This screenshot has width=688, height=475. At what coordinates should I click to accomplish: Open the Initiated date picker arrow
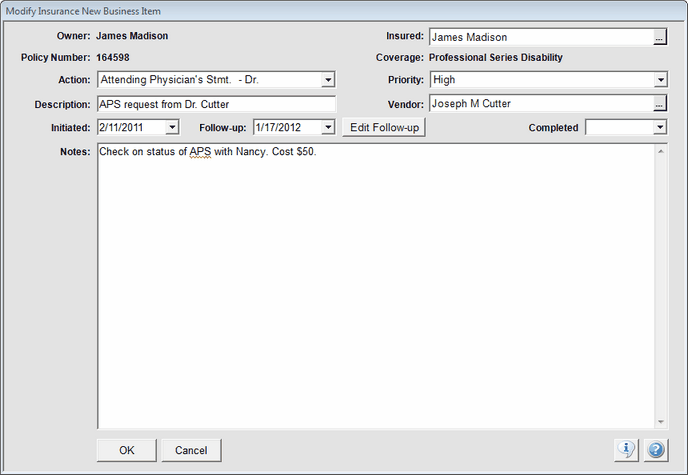point(172,127)
